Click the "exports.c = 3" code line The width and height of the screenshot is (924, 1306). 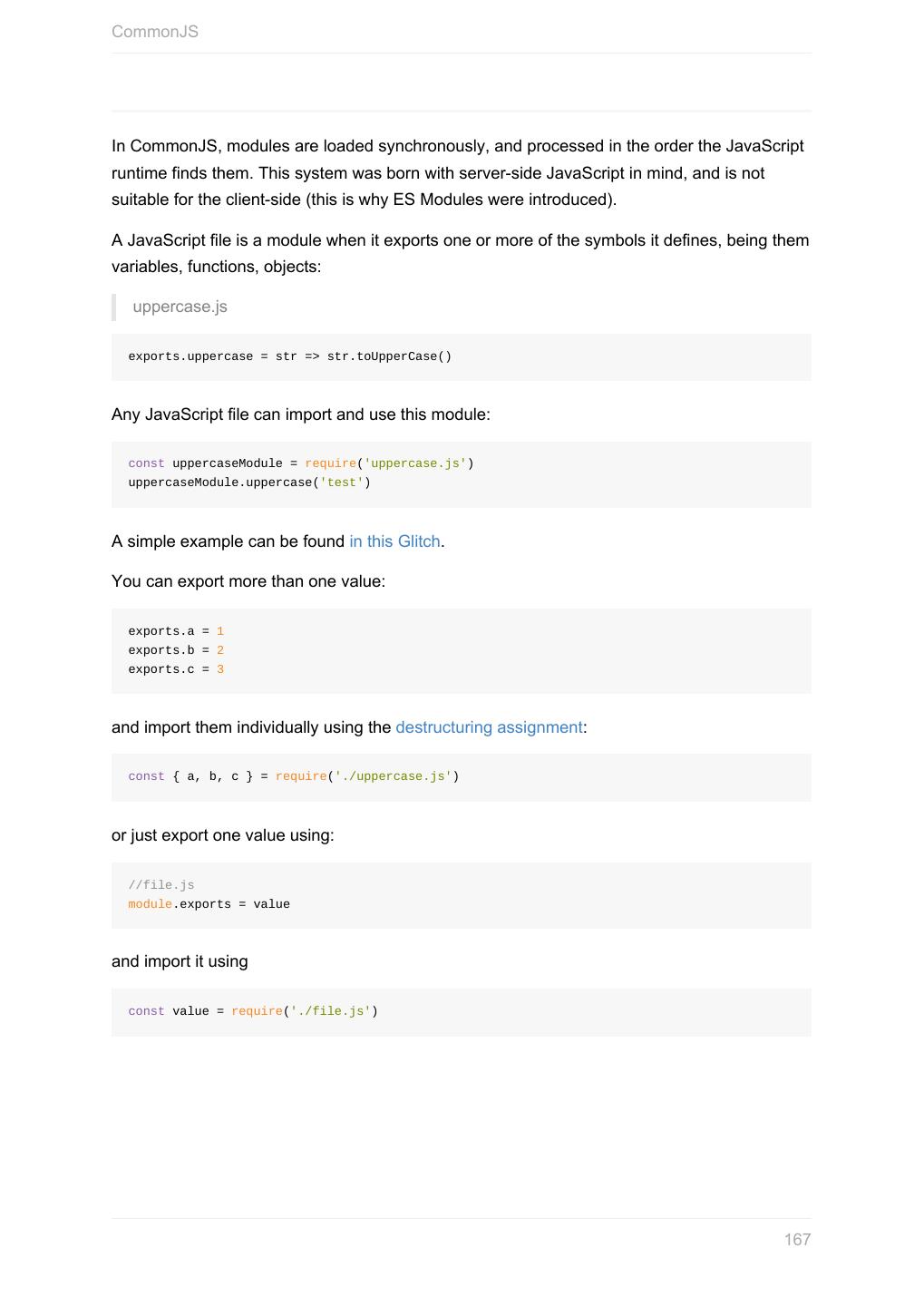point(176,669)
